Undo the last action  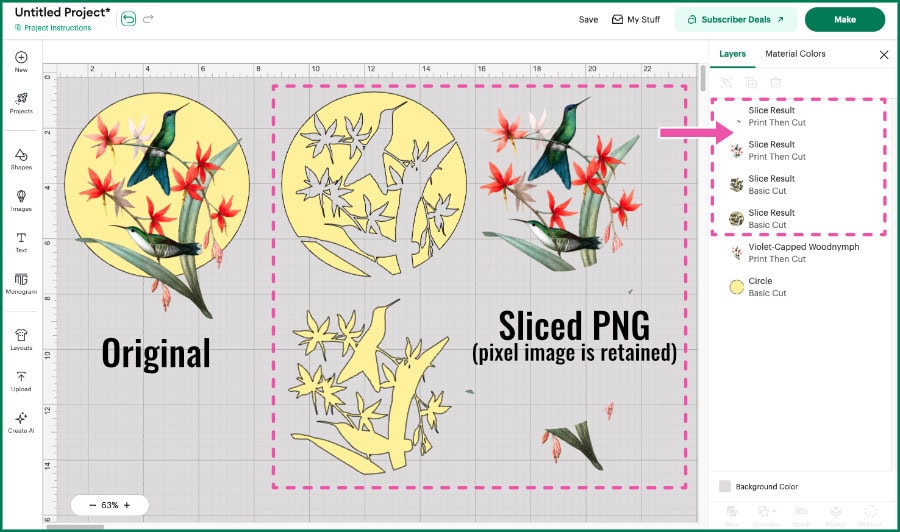coord(129,19)
